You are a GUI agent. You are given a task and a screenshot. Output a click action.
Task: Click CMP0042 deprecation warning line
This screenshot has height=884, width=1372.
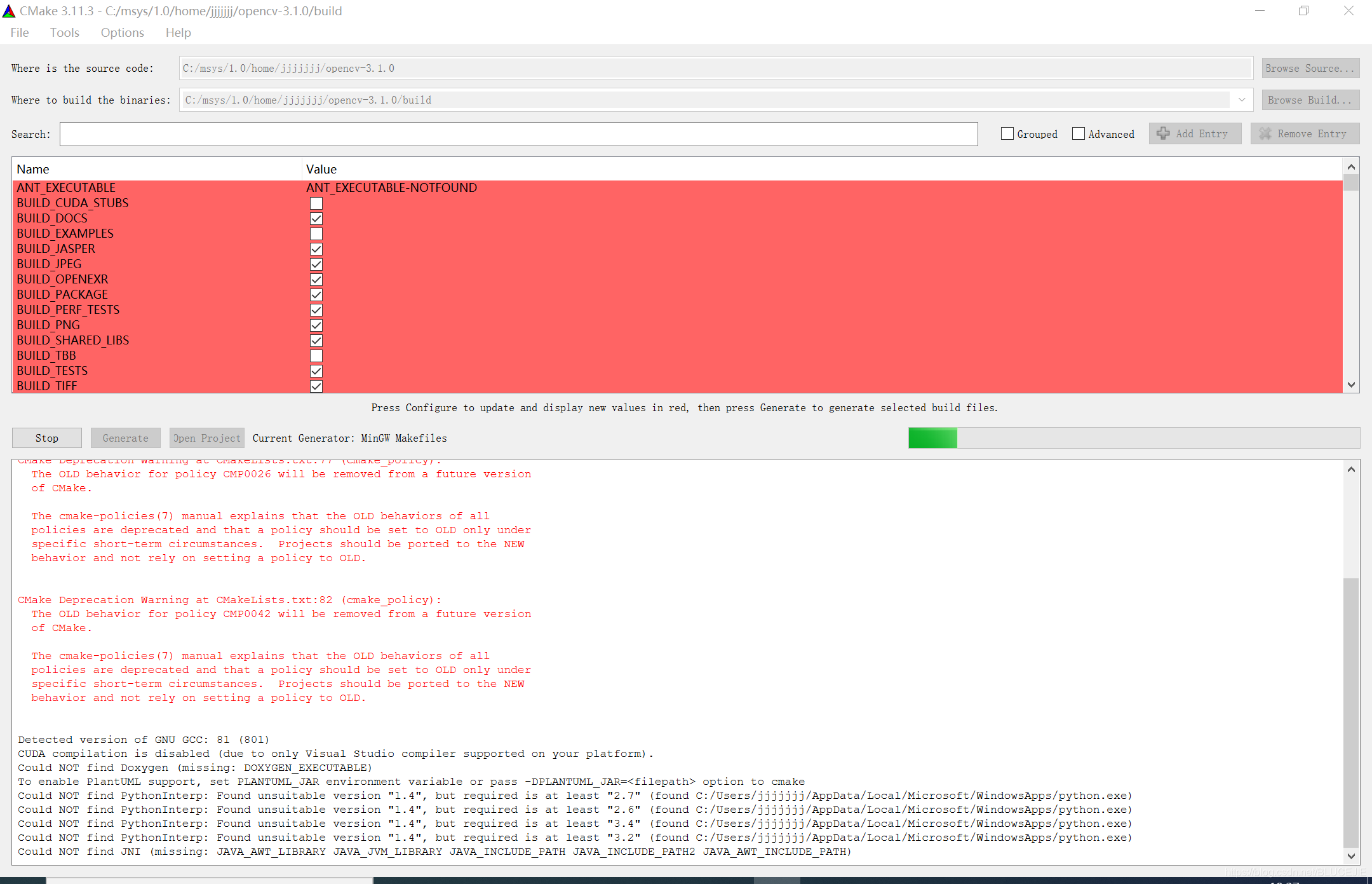pos(281,614)
